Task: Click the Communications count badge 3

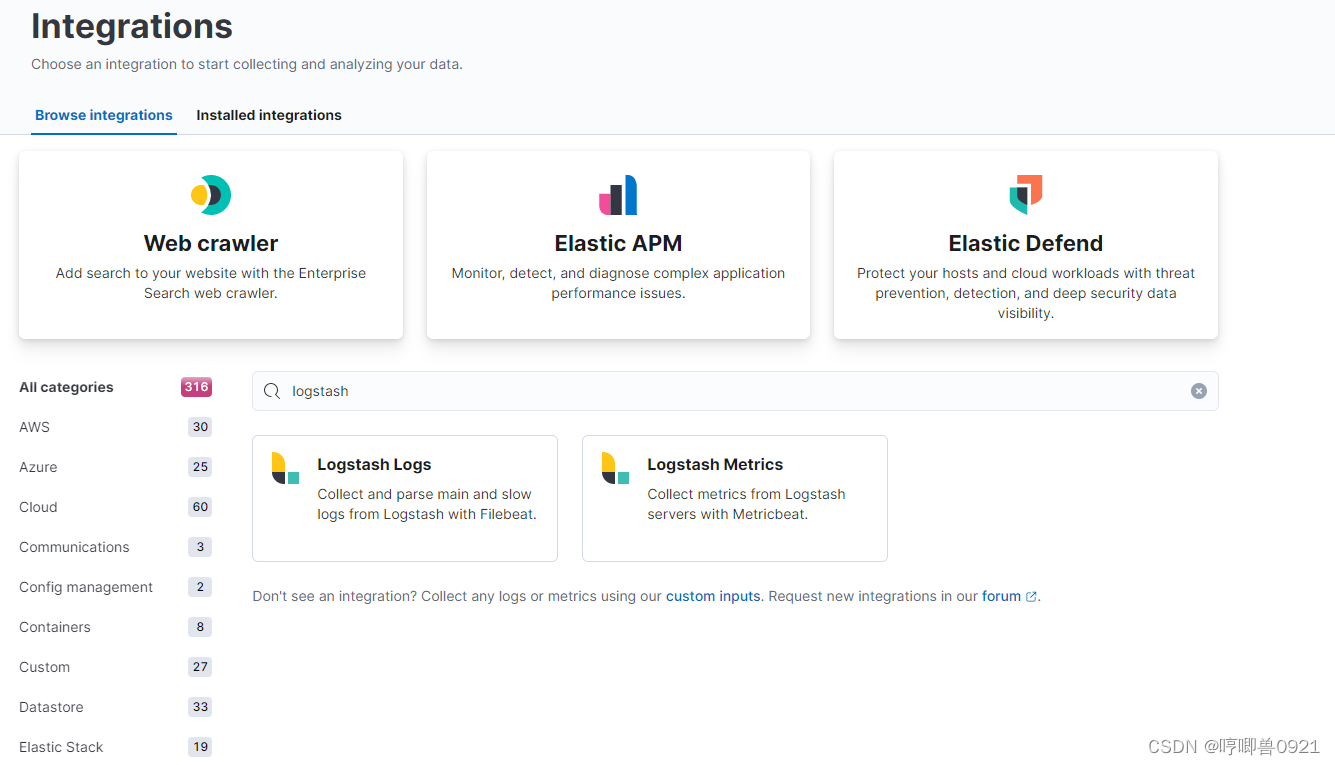Action: [200, 547]
